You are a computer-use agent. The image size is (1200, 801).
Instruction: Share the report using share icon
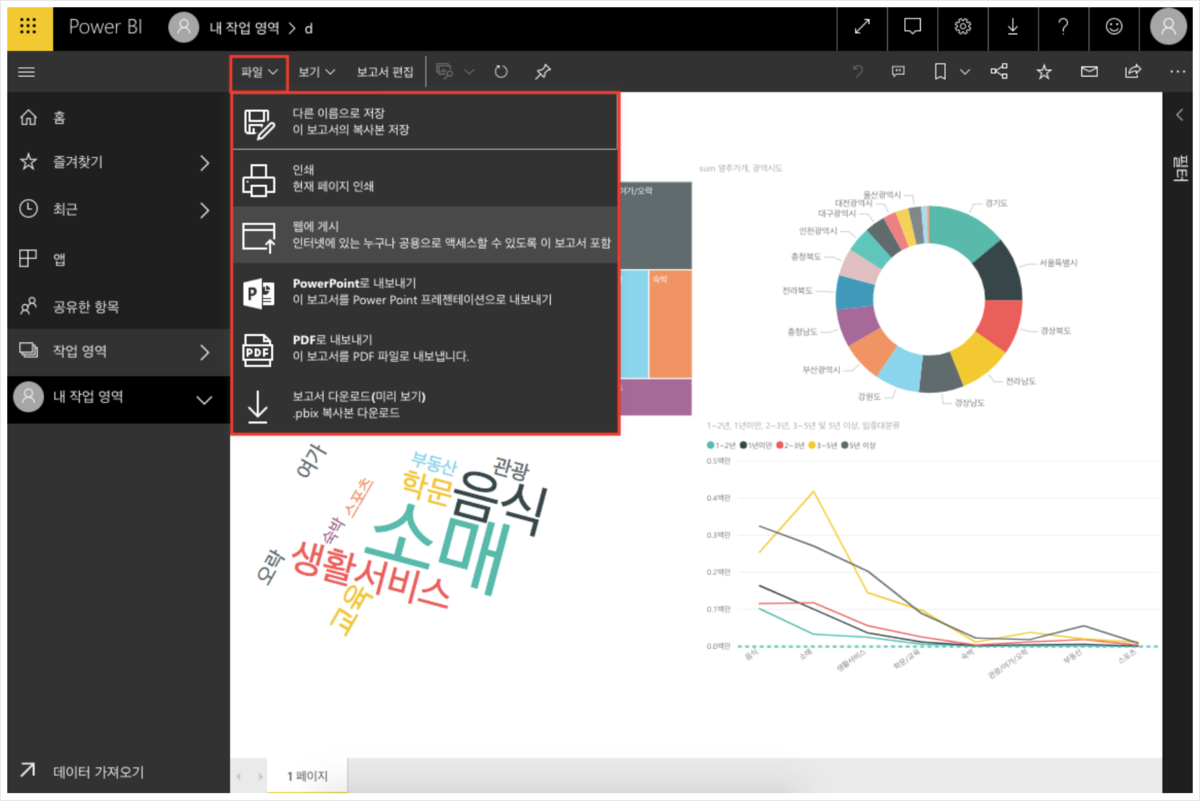coord(1133,72)
